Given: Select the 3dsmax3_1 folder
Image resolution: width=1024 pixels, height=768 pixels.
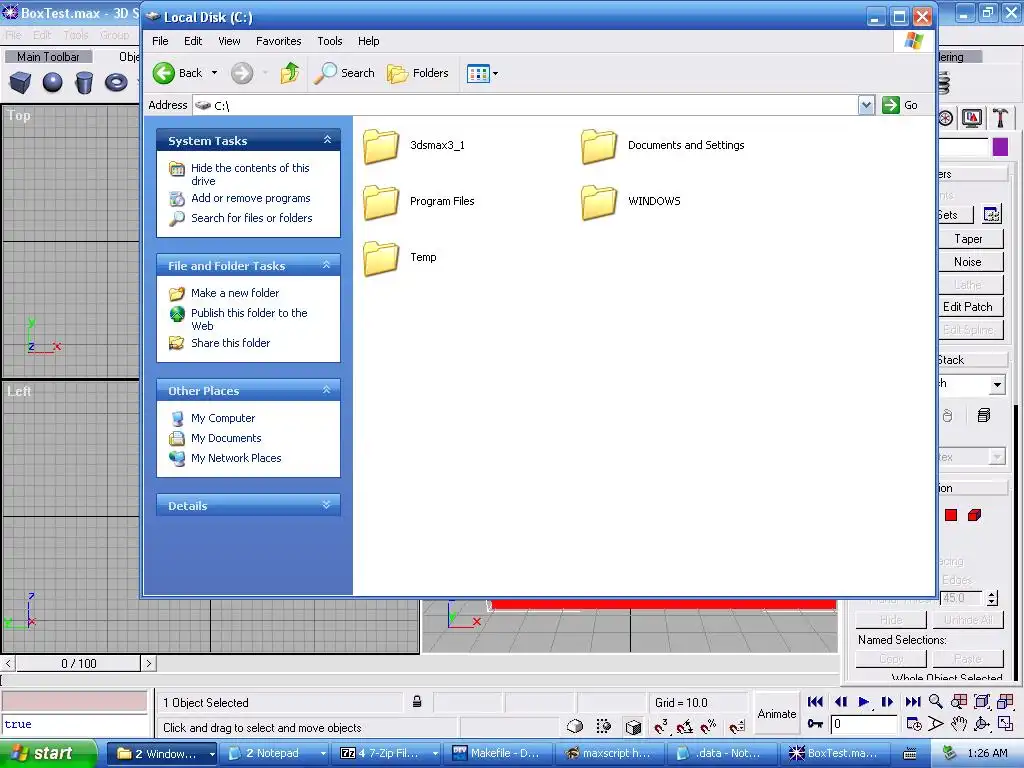Looking at the screenshot, I should tap(414, 146).
